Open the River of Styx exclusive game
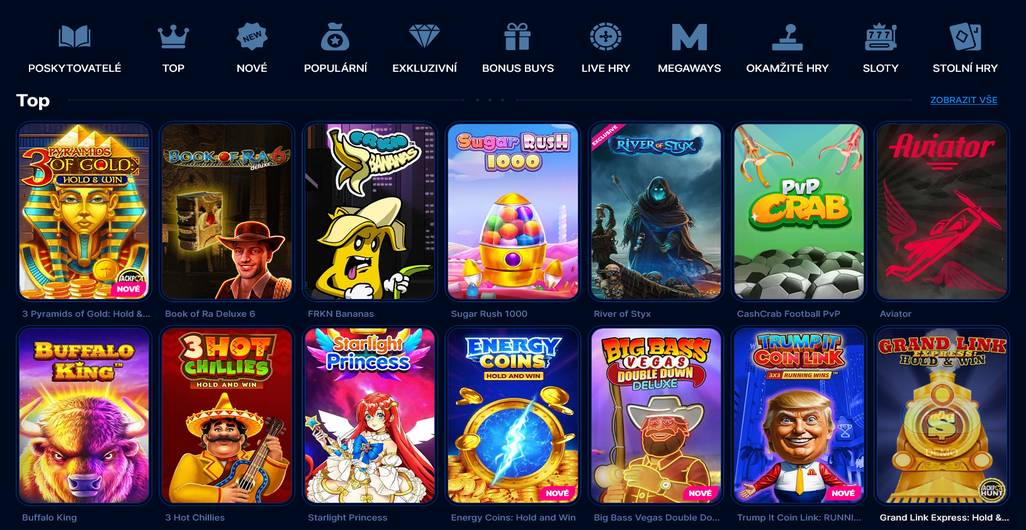The image size is (1026, 530). [656, 211]
